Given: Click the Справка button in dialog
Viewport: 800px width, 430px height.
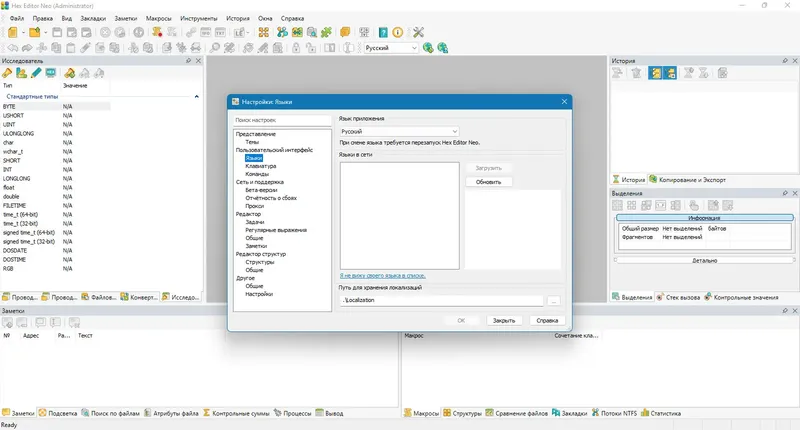Looking at the screenshot, I should [547, 320].
